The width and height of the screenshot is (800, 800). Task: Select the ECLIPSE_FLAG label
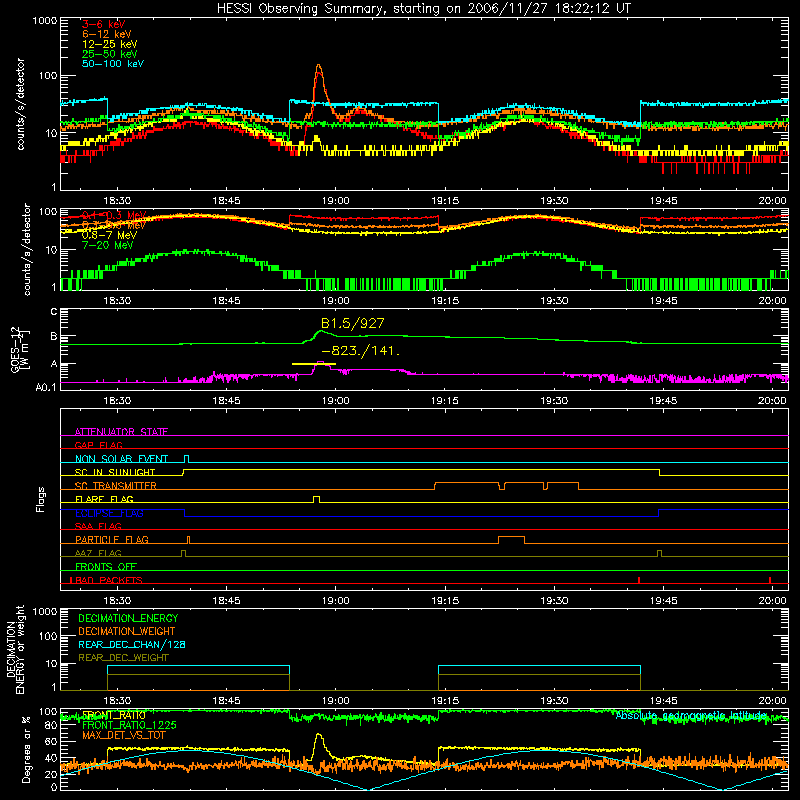pyautogui.click(x=109, y=513)
